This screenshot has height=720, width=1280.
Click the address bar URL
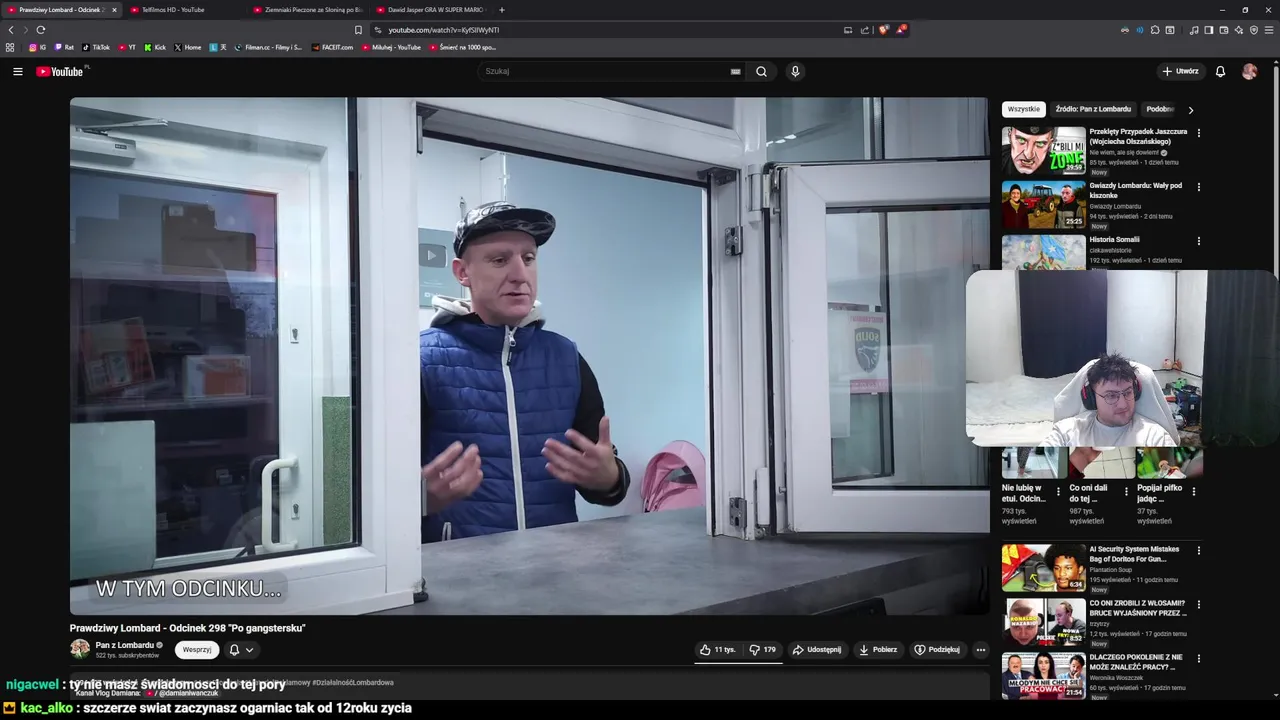click(x=443, y=30)
